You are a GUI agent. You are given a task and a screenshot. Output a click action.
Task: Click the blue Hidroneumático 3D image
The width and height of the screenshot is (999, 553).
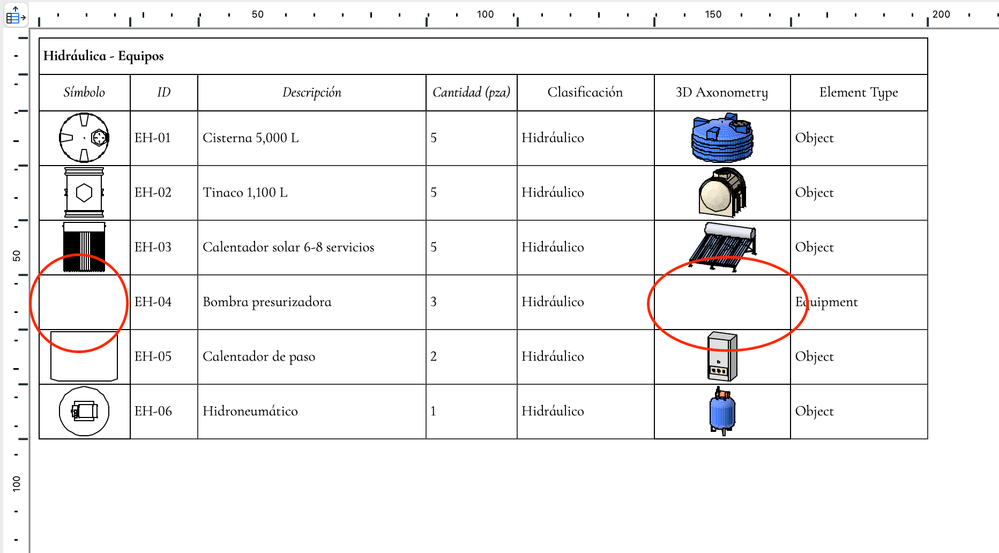722,411
